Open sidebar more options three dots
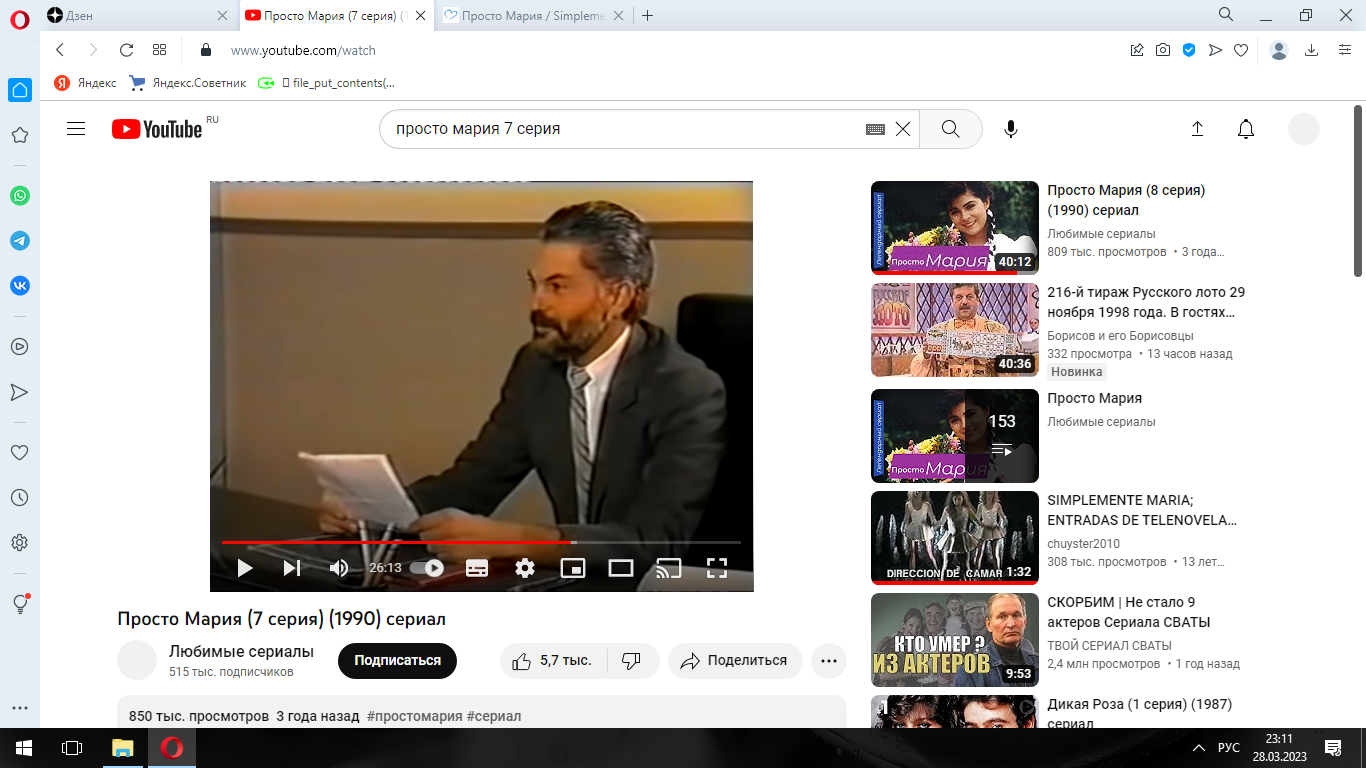 (20, 708)
